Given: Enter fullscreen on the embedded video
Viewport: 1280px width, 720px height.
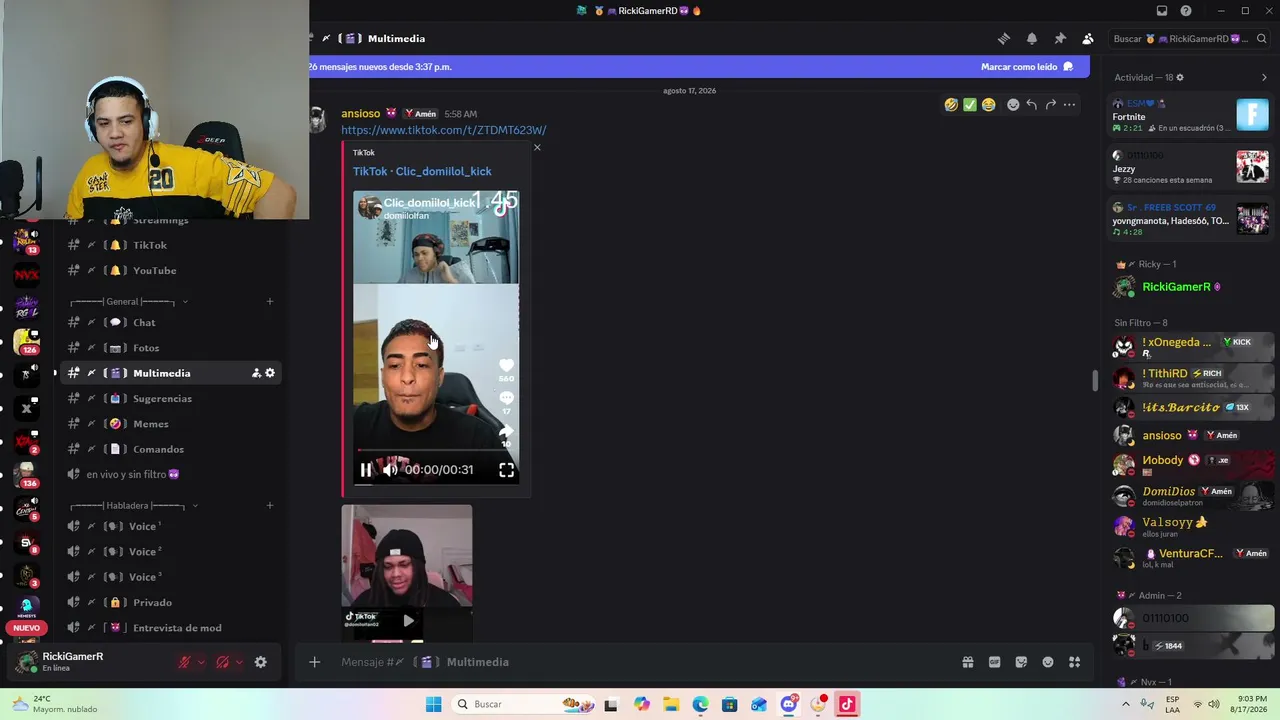Looking at the screenshot, I should pos(507,470).
